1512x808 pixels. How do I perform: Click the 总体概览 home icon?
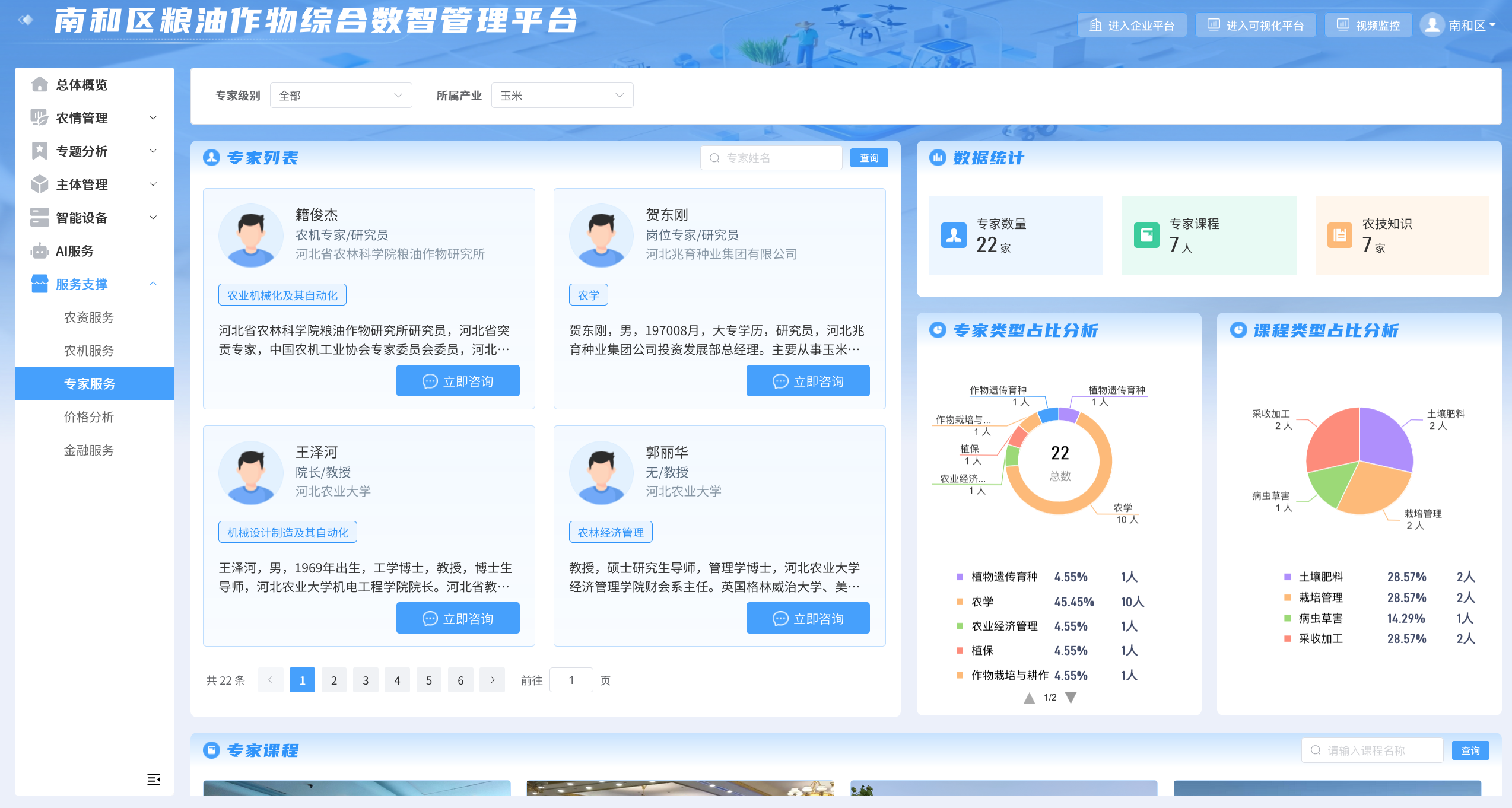tap(39, 85)
